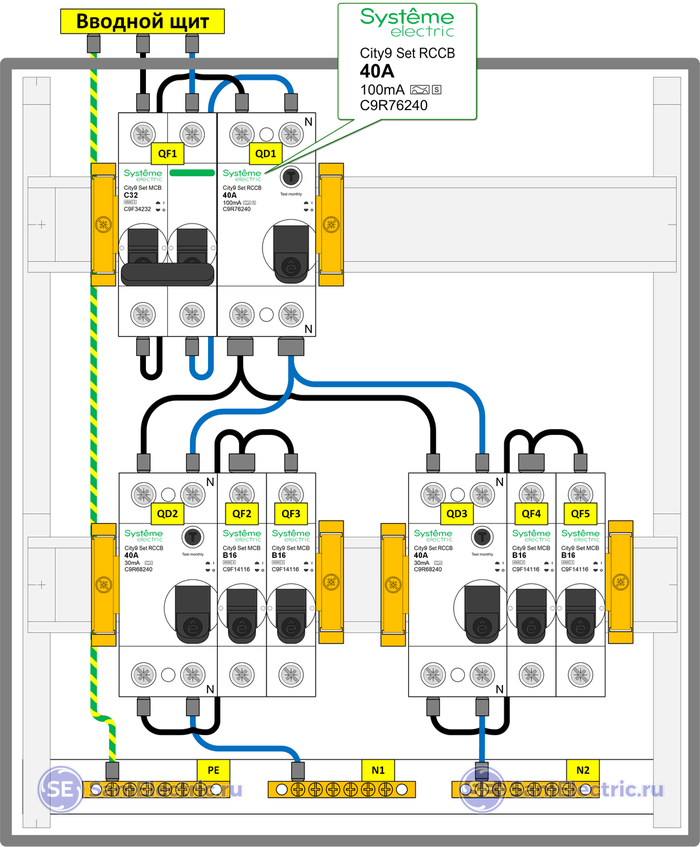Click the QF4 yellow tag
The height and width of the screenshot is (847, 700).
532,514
